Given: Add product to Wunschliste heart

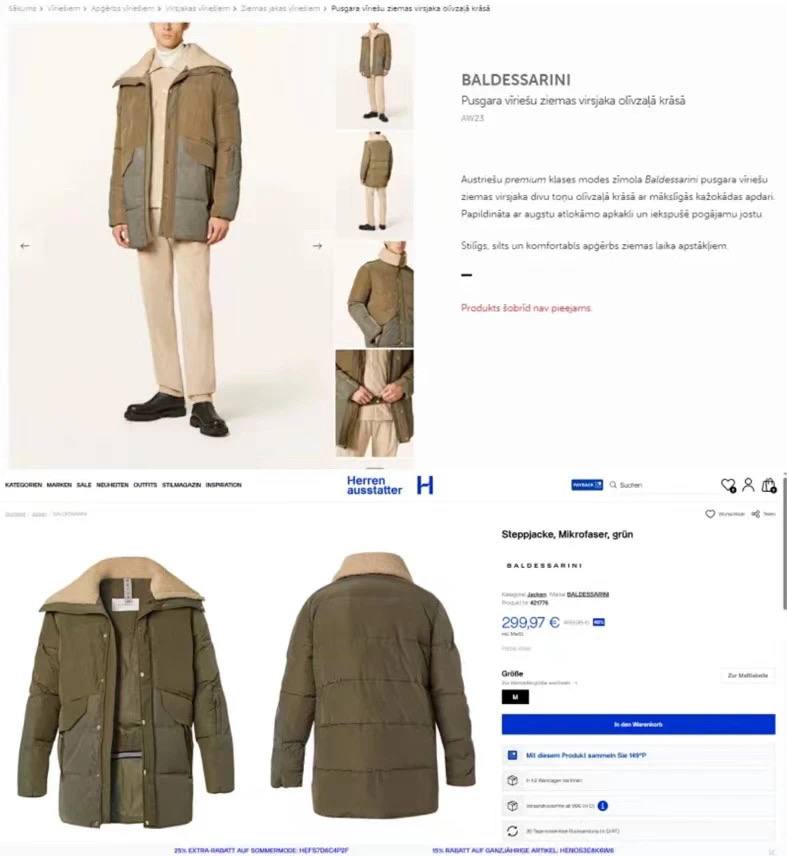Looking at the screenshot, I should tap(710, 514).
